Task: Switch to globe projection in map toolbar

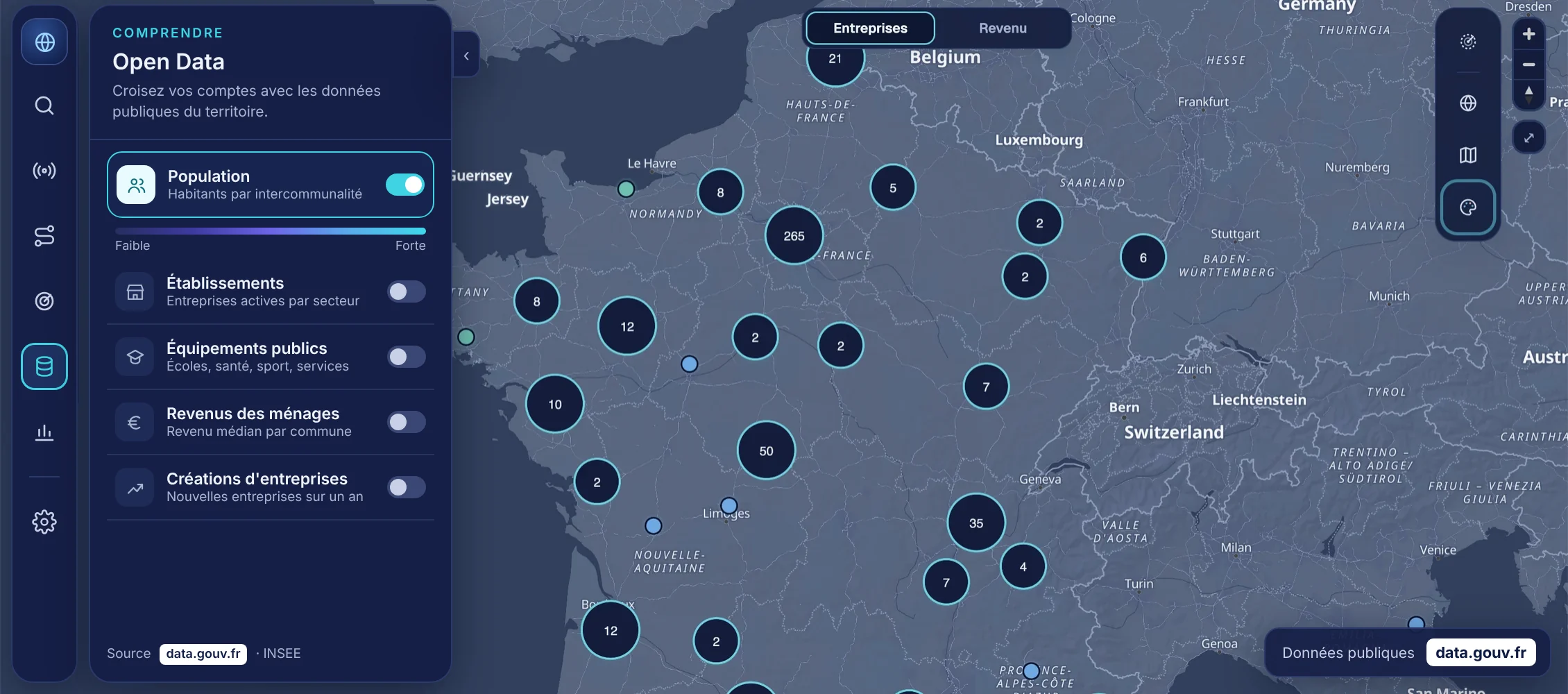Action: (x=1468, y=103)
